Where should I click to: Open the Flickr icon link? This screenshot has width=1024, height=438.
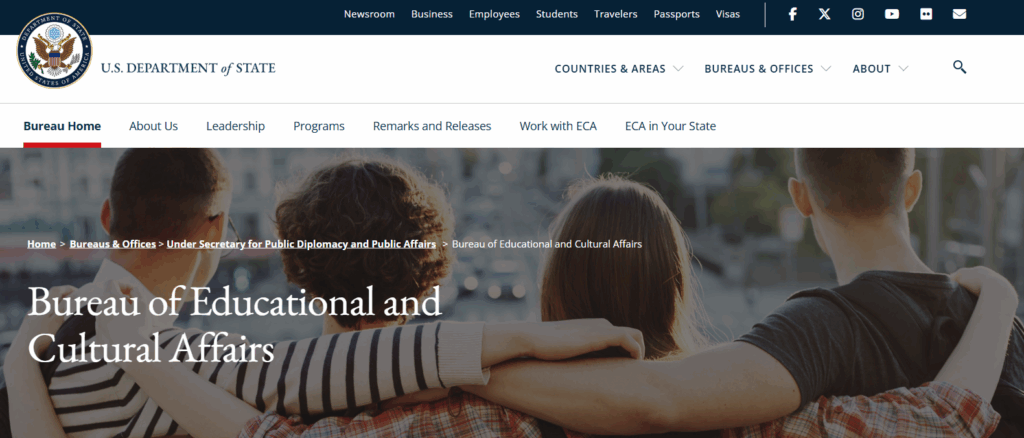click(926, 14)
